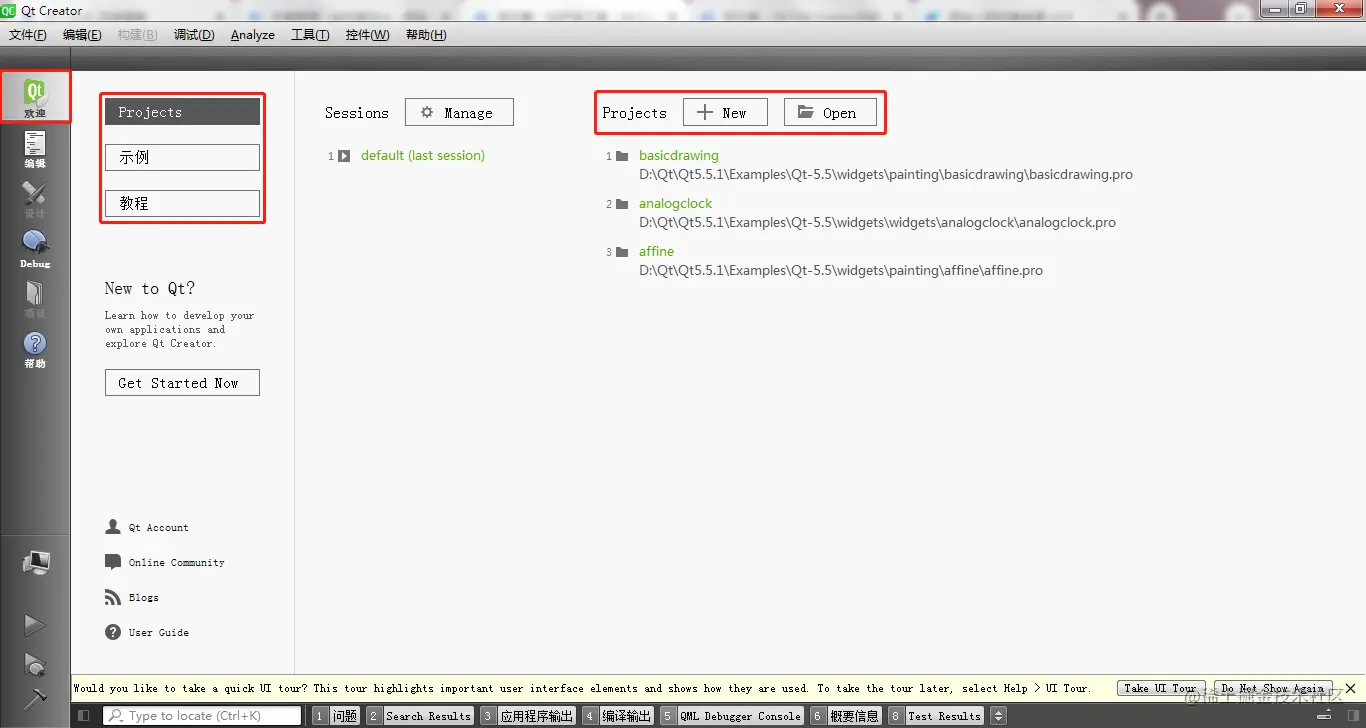This screenshot has height=728, width=1366.
Task: Click Open project button
Action: pos(830,113)
